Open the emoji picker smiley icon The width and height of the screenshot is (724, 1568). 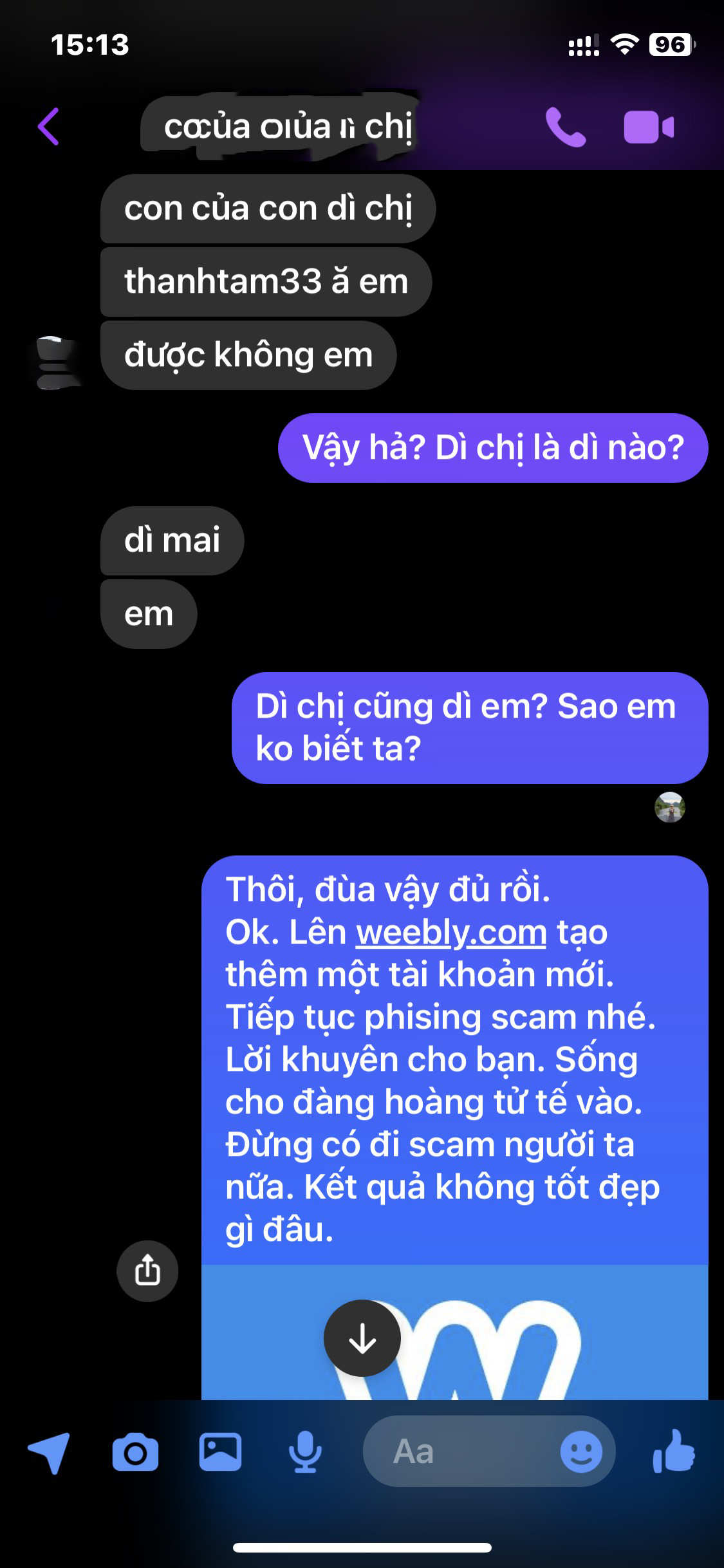click(581, 1451)
